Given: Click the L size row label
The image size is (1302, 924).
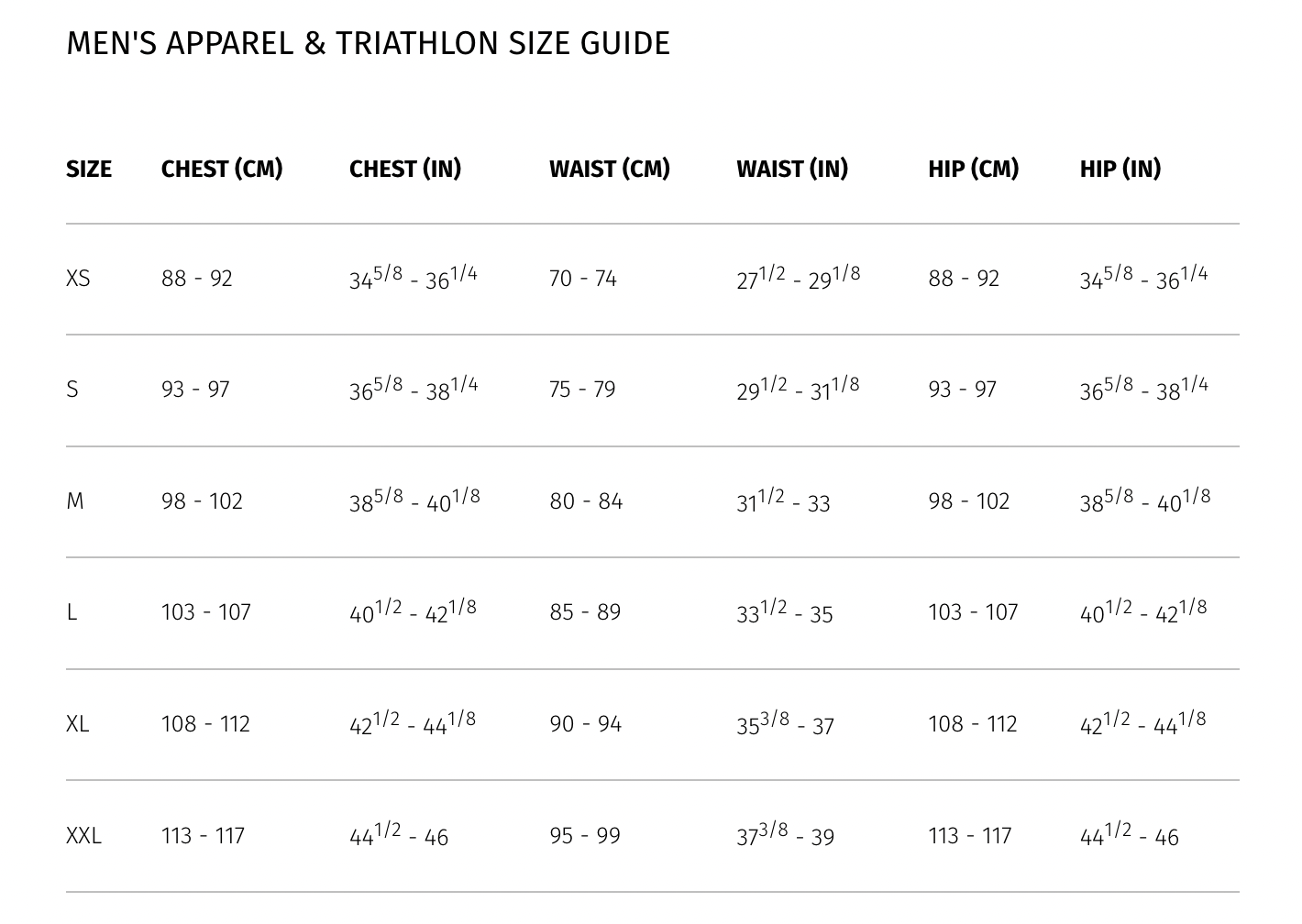Looking at the screenshot, I should point(72,612).
